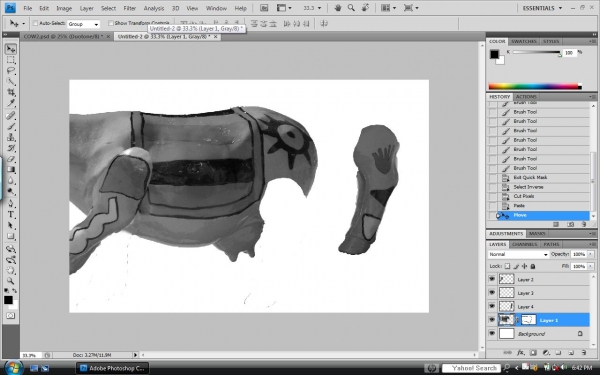Click the Windows Start button
The width and height of the screenshot is (600, 375).
(14, 368)
